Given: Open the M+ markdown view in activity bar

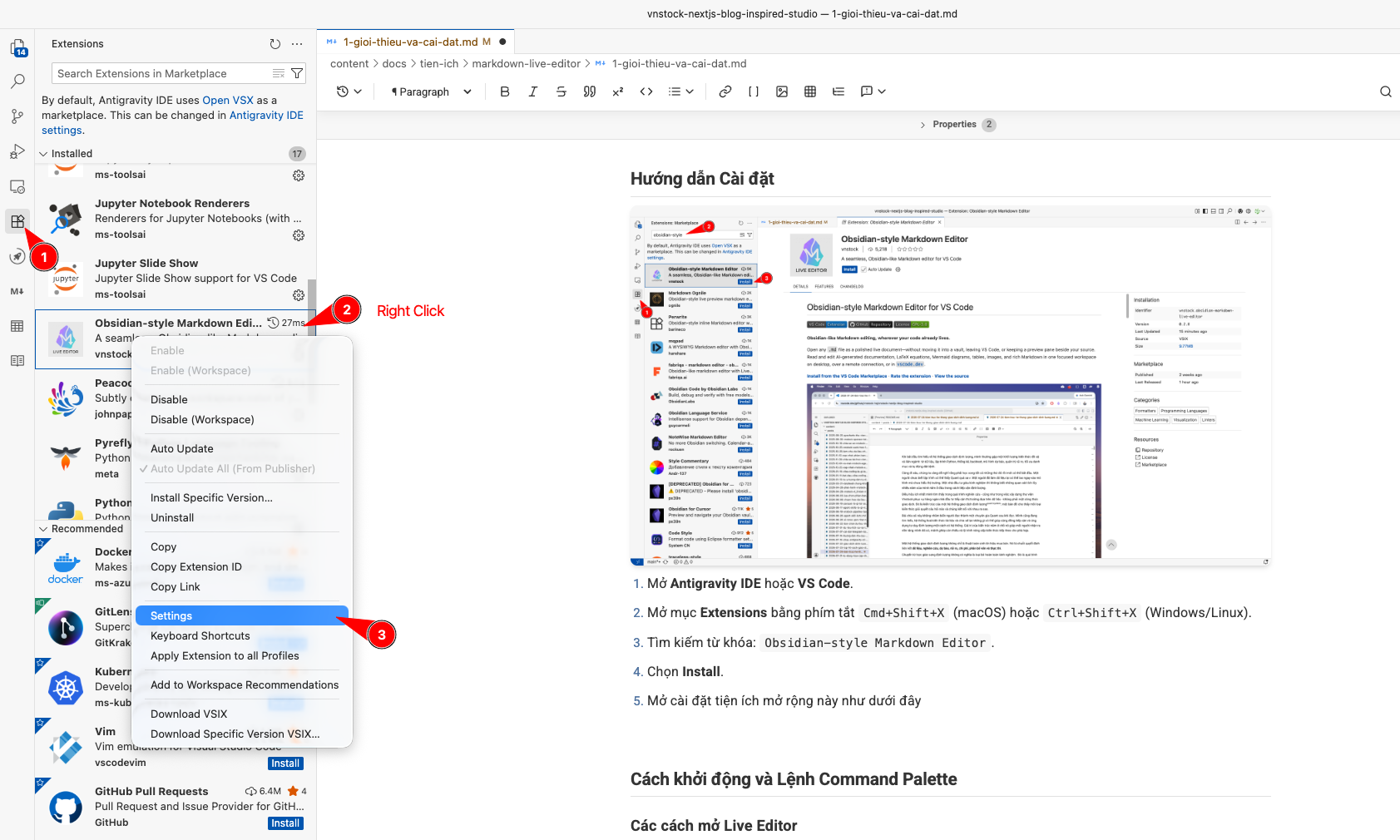Looking at the screenshot, I should click(17, 291).
